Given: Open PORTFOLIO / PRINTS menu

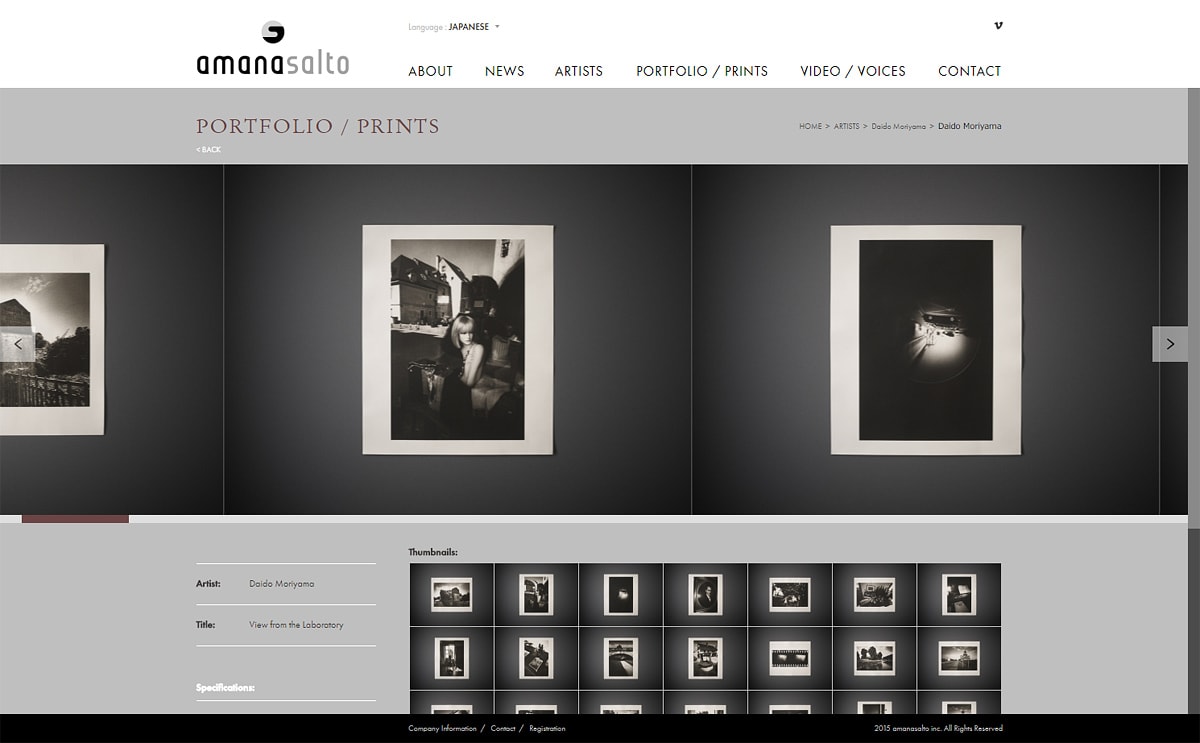Looking at the screenshot, I should 701,71.
